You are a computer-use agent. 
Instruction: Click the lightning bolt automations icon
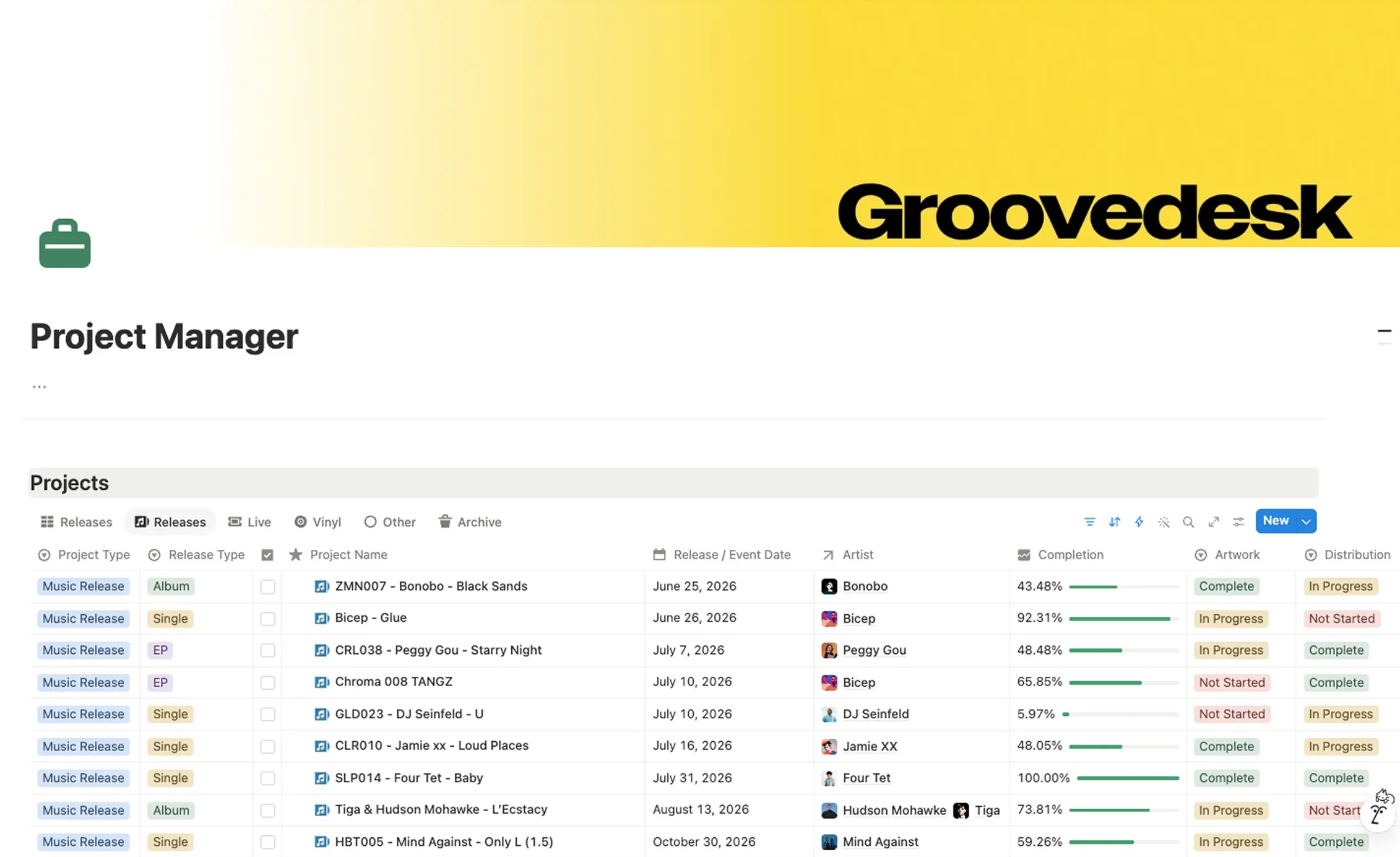click(1139, 522)
